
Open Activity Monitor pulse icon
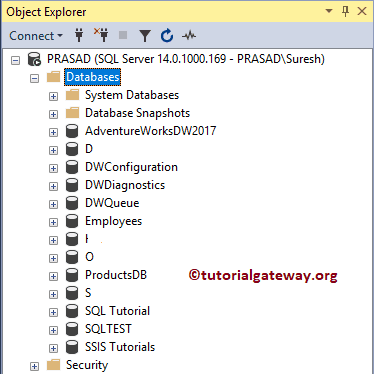click(189, 35)
